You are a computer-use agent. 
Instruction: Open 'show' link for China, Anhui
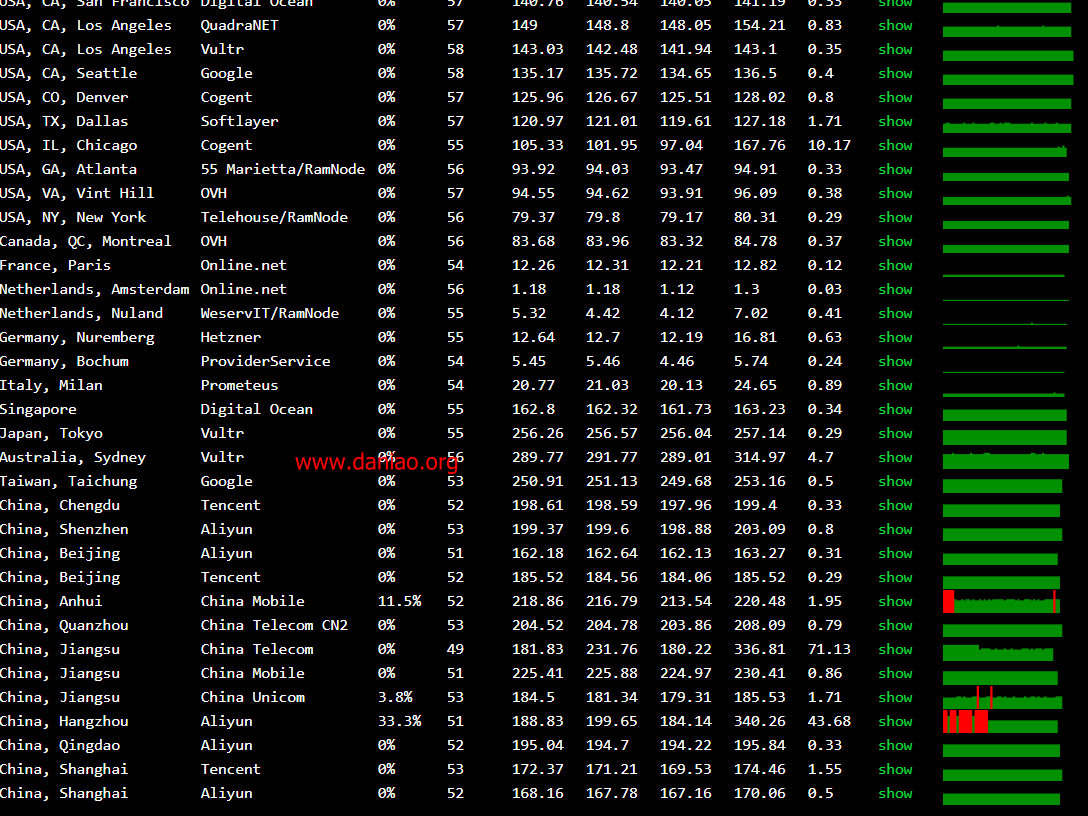[895, 602]
